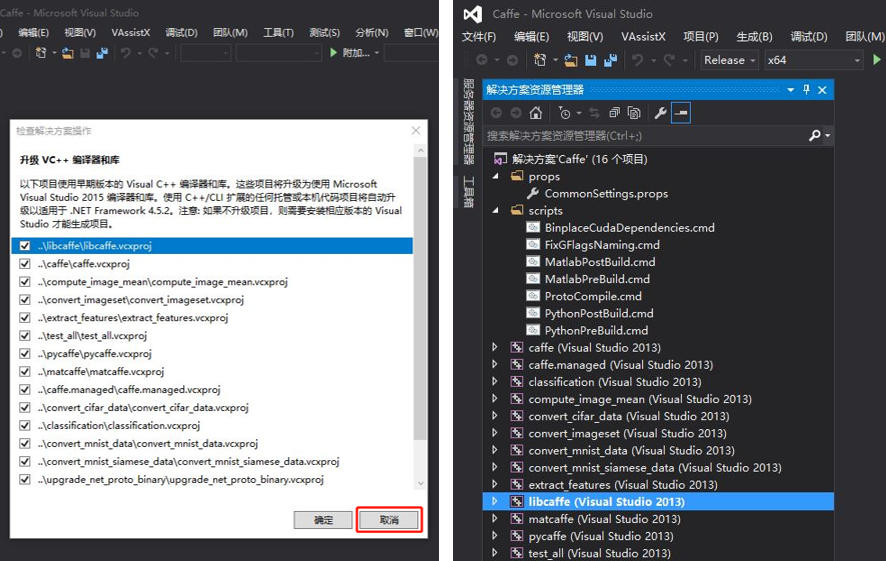This screenshot has height=561, width=886.
Task: Click the 服务器资源管理器 side tab
Action: pyautogui.click(x=469, y=121)
